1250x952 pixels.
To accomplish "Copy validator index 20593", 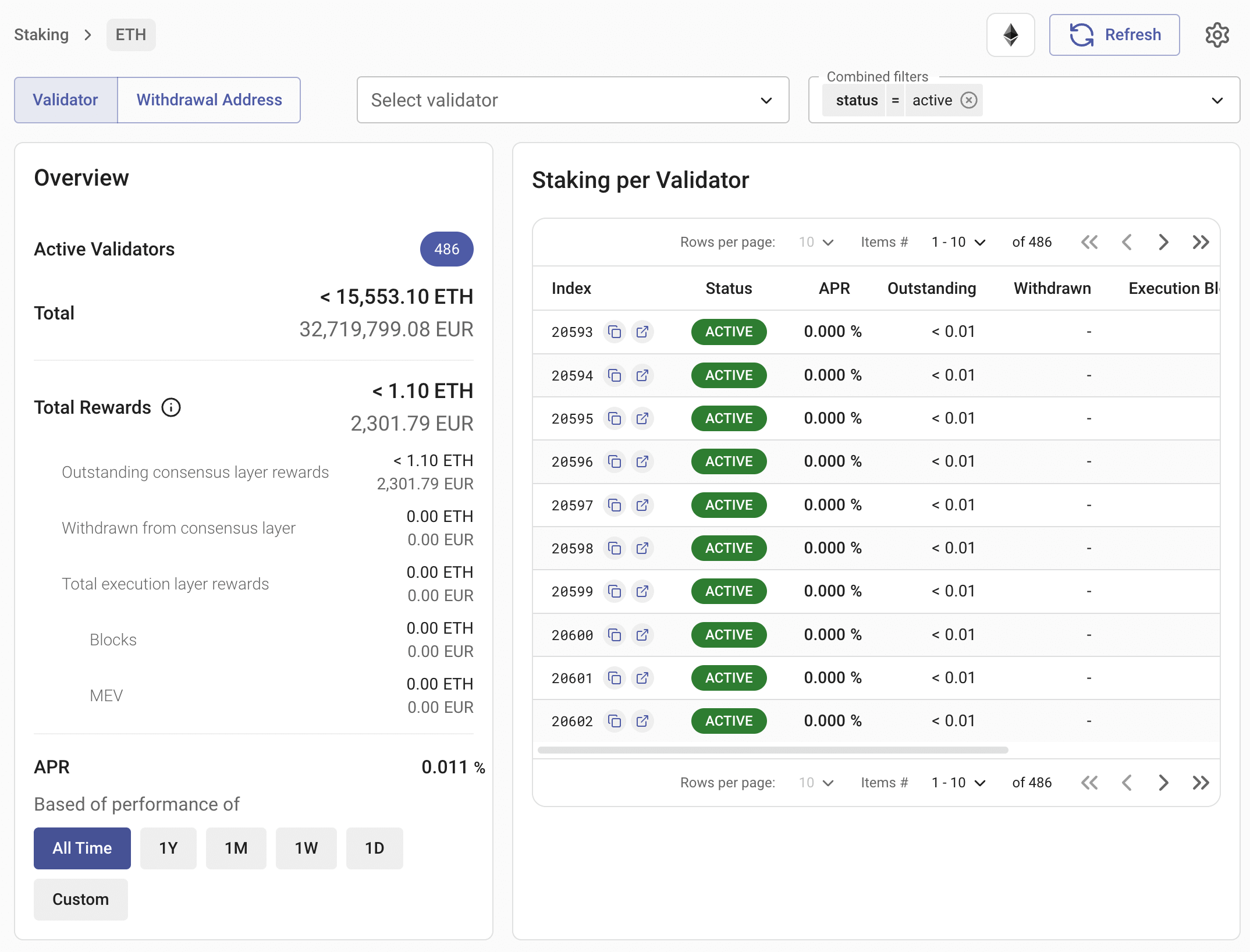I will 614,332.
